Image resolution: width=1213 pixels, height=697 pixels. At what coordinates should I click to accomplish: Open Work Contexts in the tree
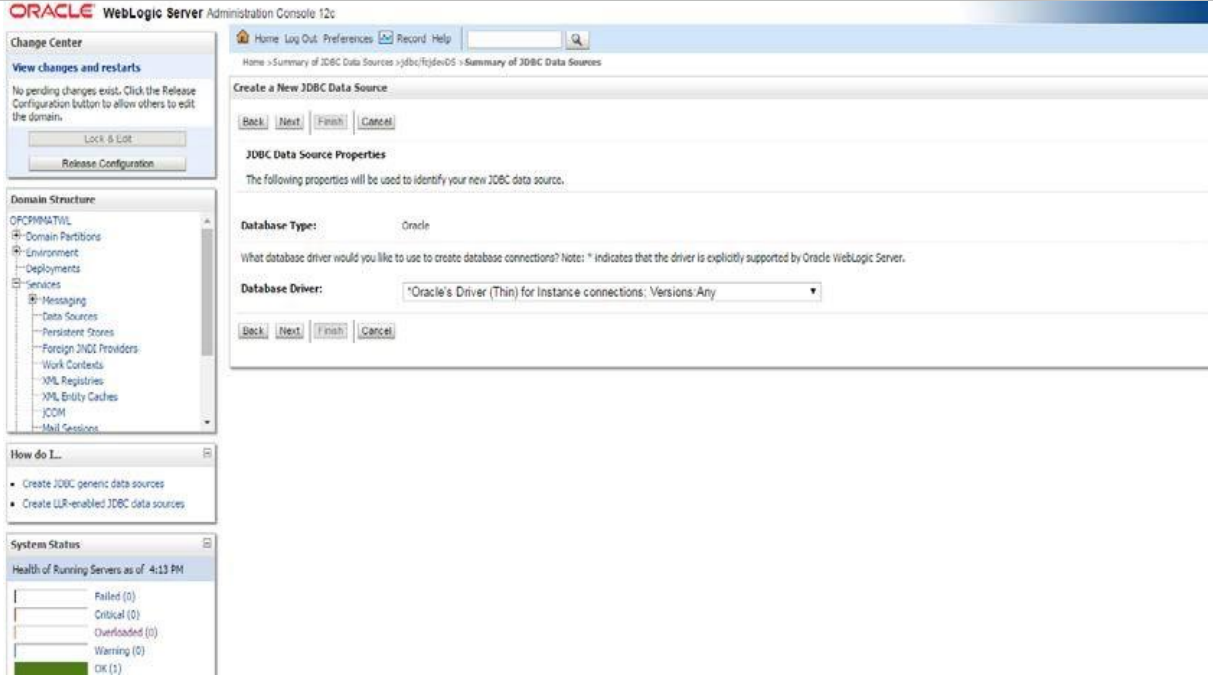(72, 365)
